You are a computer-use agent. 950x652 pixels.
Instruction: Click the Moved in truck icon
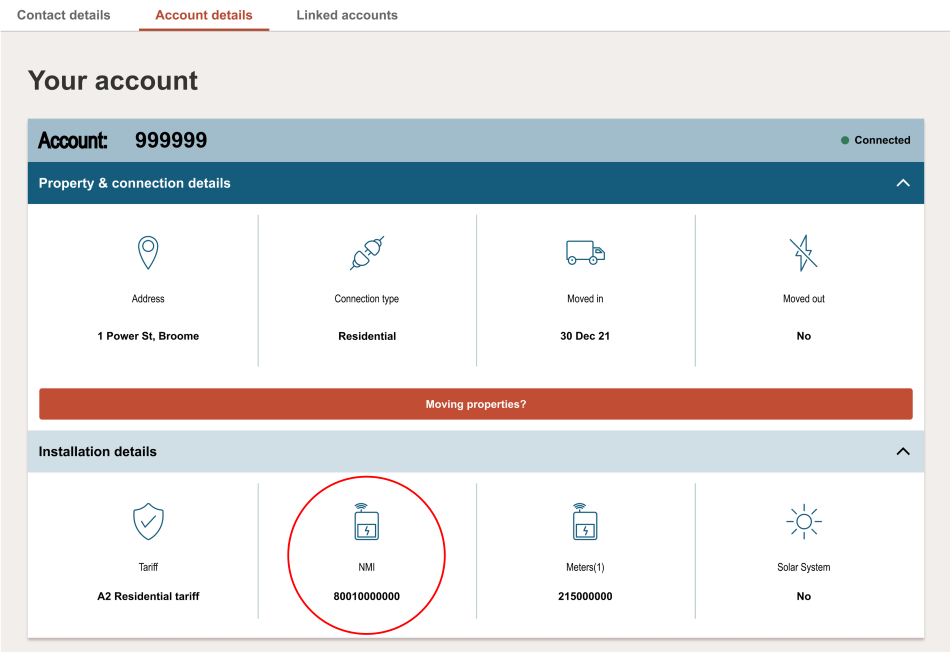585,253
